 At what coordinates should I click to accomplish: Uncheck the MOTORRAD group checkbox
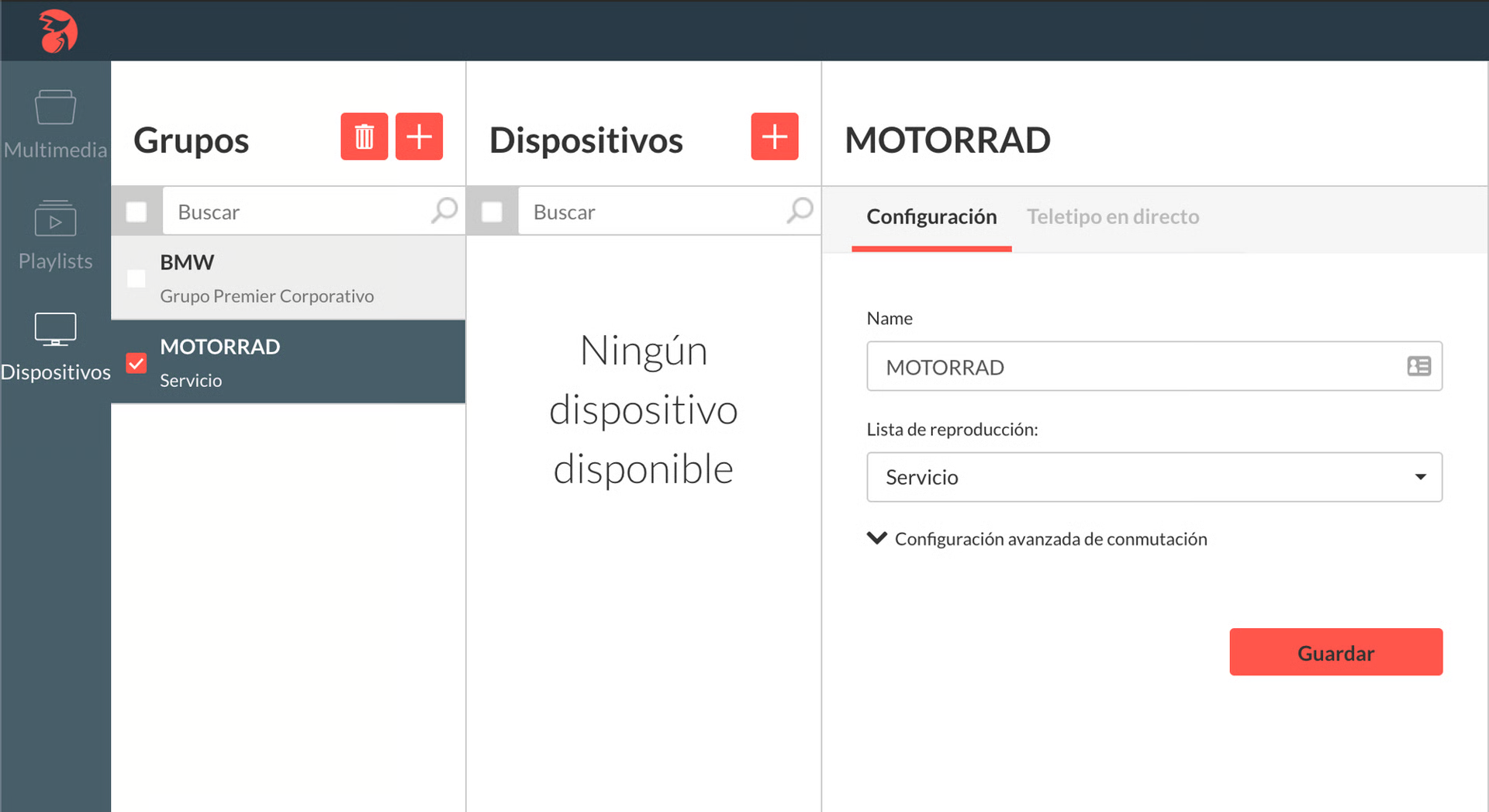click(136, 362)
